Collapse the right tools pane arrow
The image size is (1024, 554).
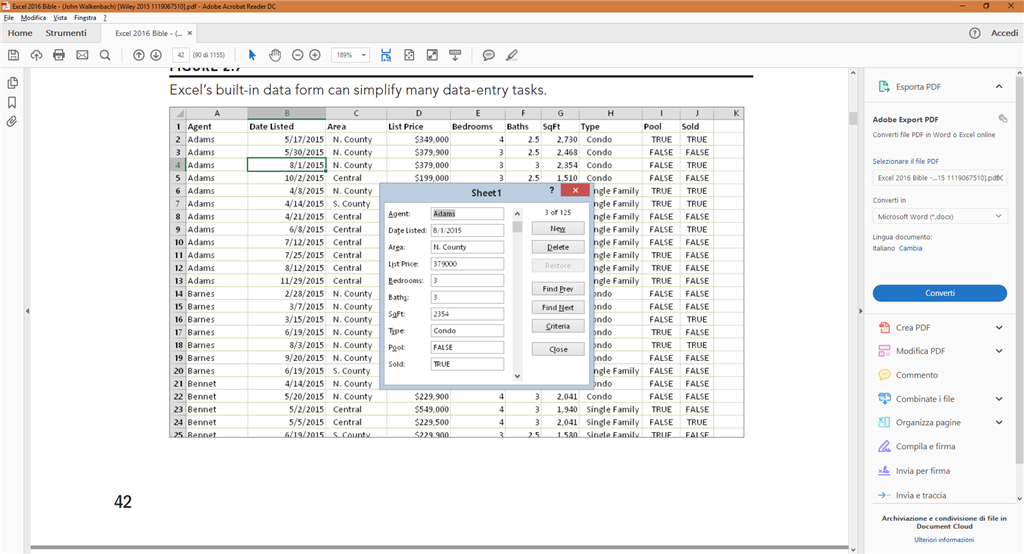860,311
